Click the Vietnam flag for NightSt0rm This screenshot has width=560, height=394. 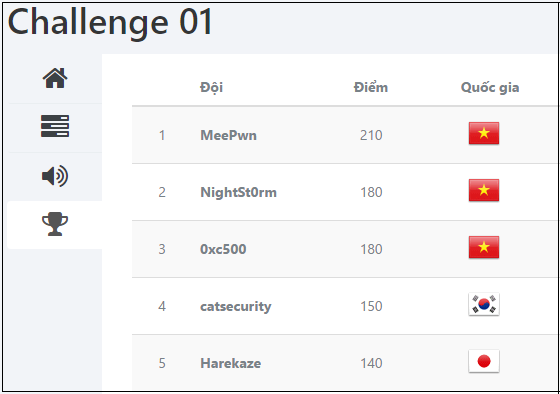pos(484,190)
